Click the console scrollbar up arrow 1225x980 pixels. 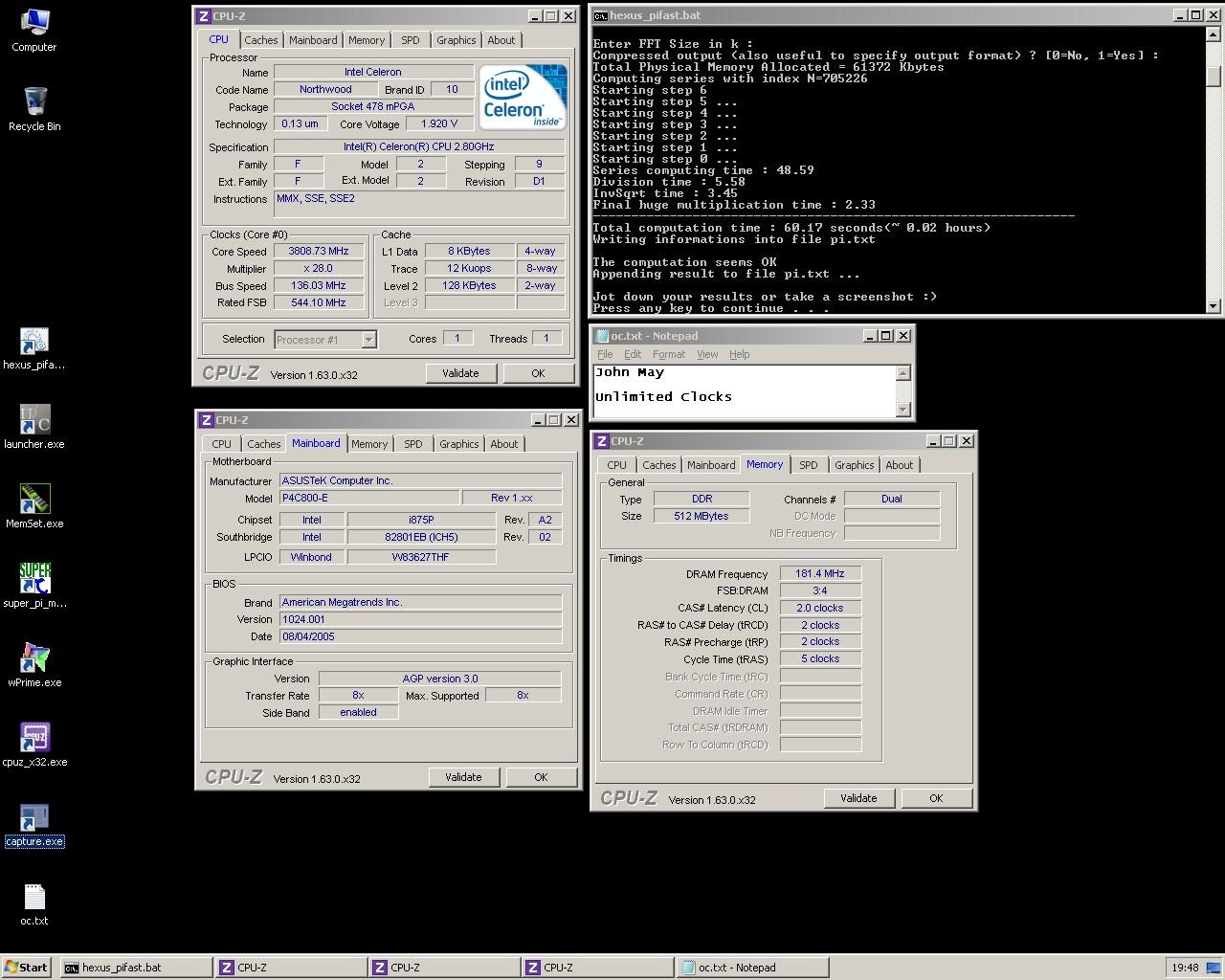coord(1214,34)
